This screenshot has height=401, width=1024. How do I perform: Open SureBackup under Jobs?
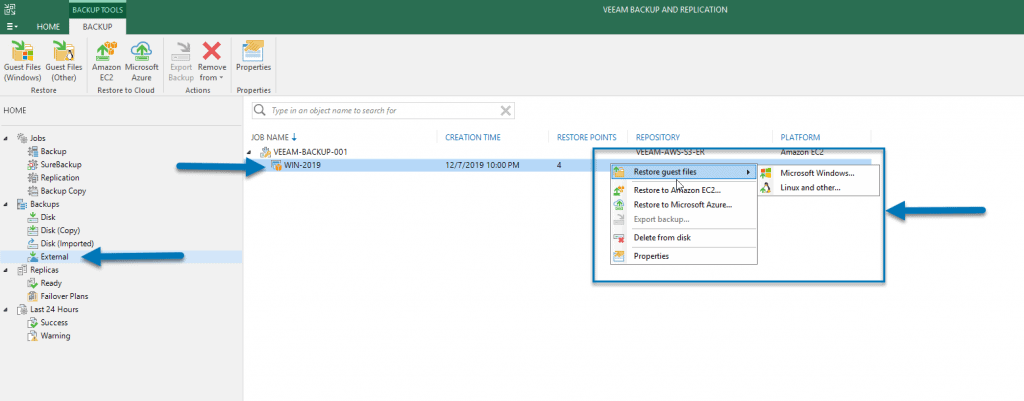59,164
